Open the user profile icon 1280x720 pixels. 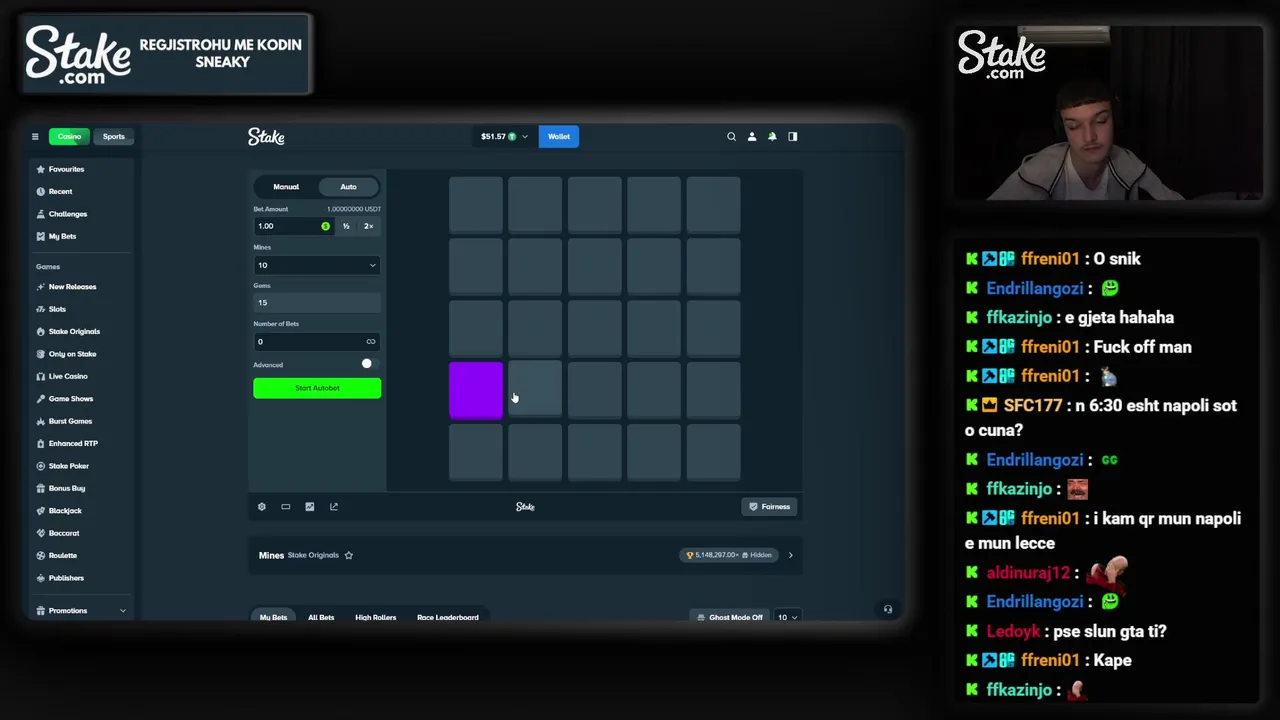pos(752,136)
